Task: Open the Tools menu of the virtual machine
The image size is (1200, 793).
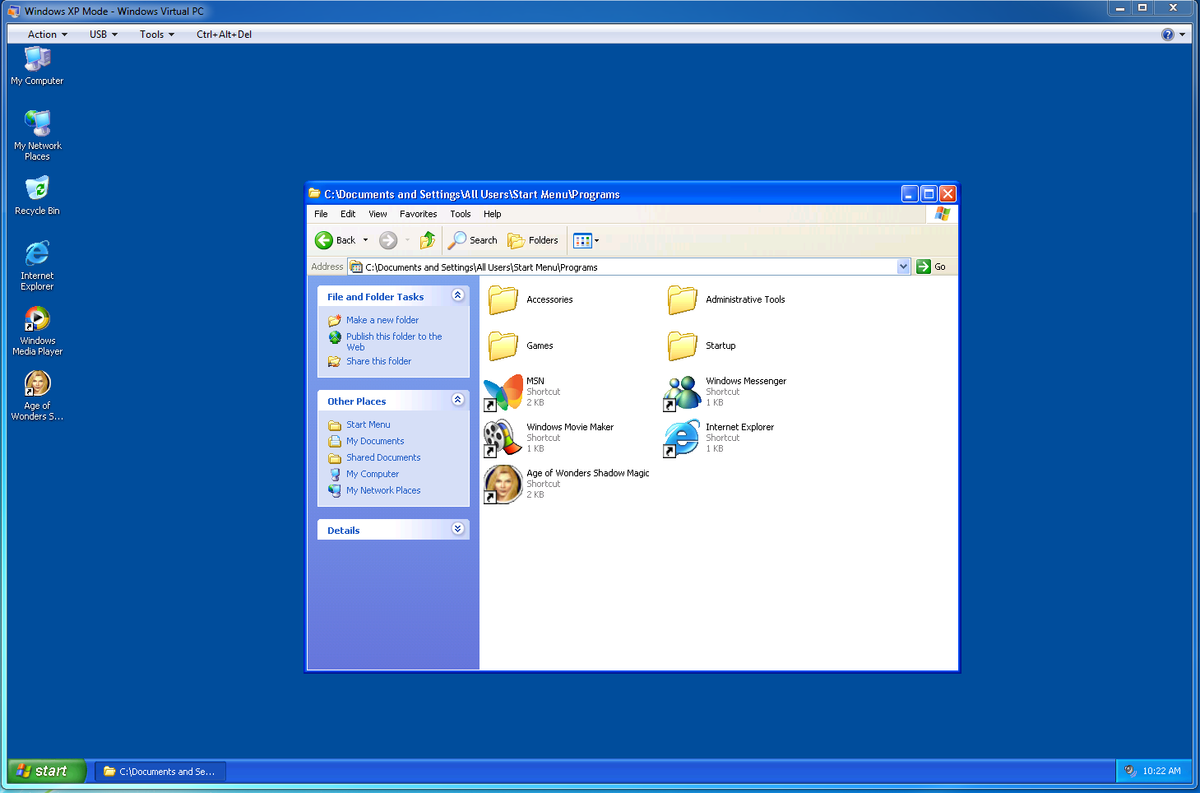Action: [x=156, y=33]
